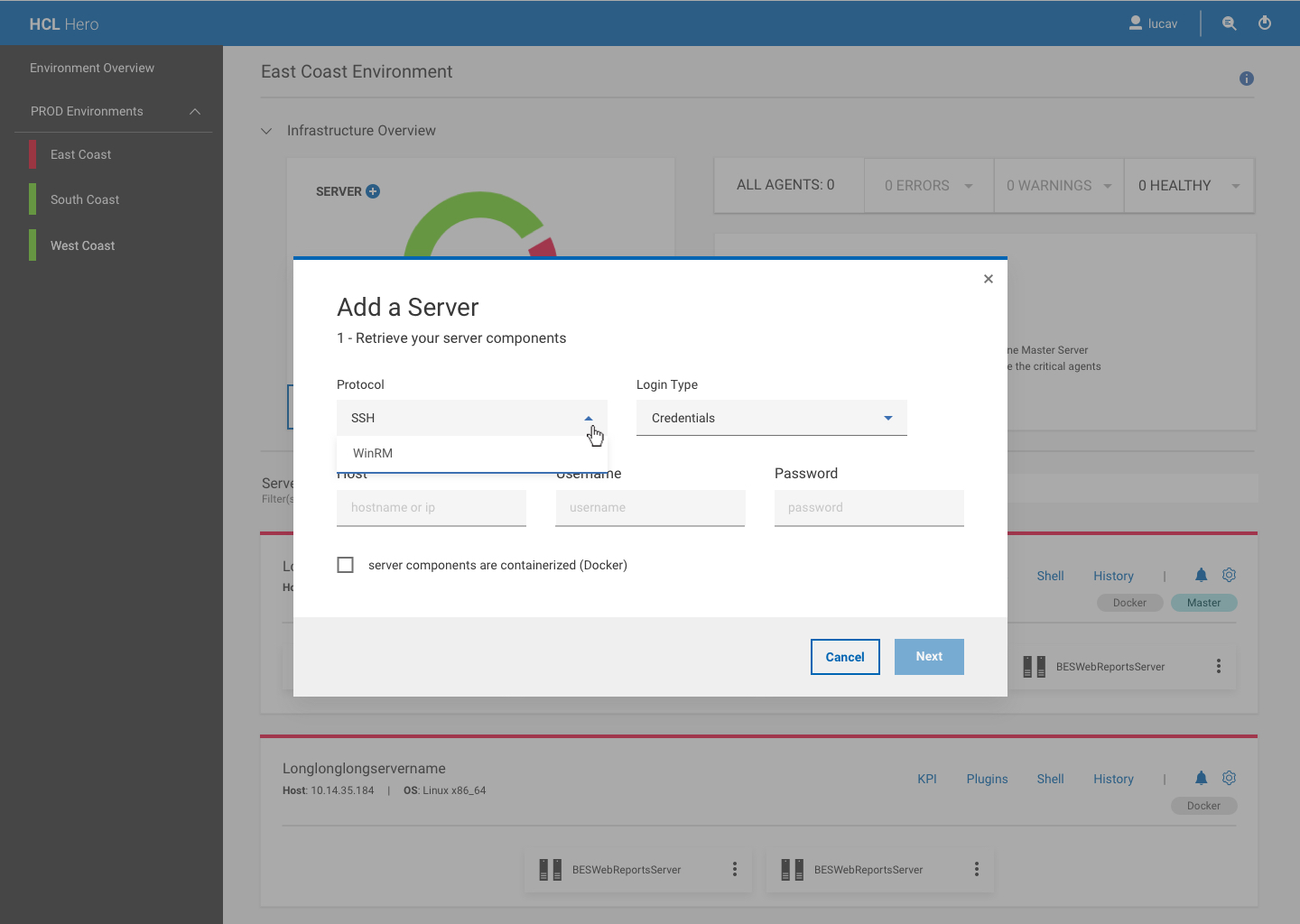Open the Plugins link for Longlonglongservername
The height and width of the screenshot is (924, 1300).
click(987, 779)
